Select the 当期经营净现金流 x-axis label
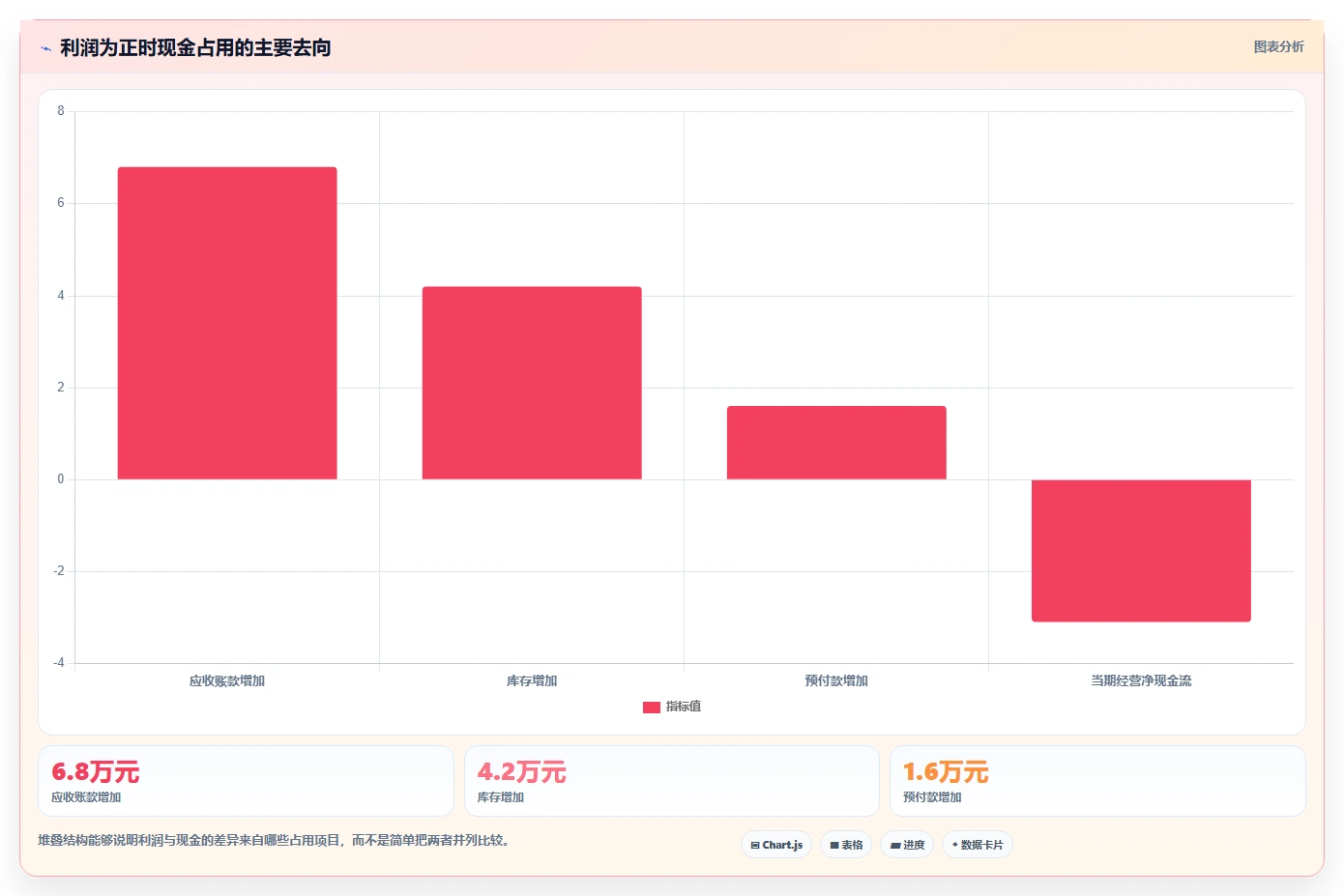Image resolution: width=1344 pixels, height=896 pixels. pos(1141,680)
